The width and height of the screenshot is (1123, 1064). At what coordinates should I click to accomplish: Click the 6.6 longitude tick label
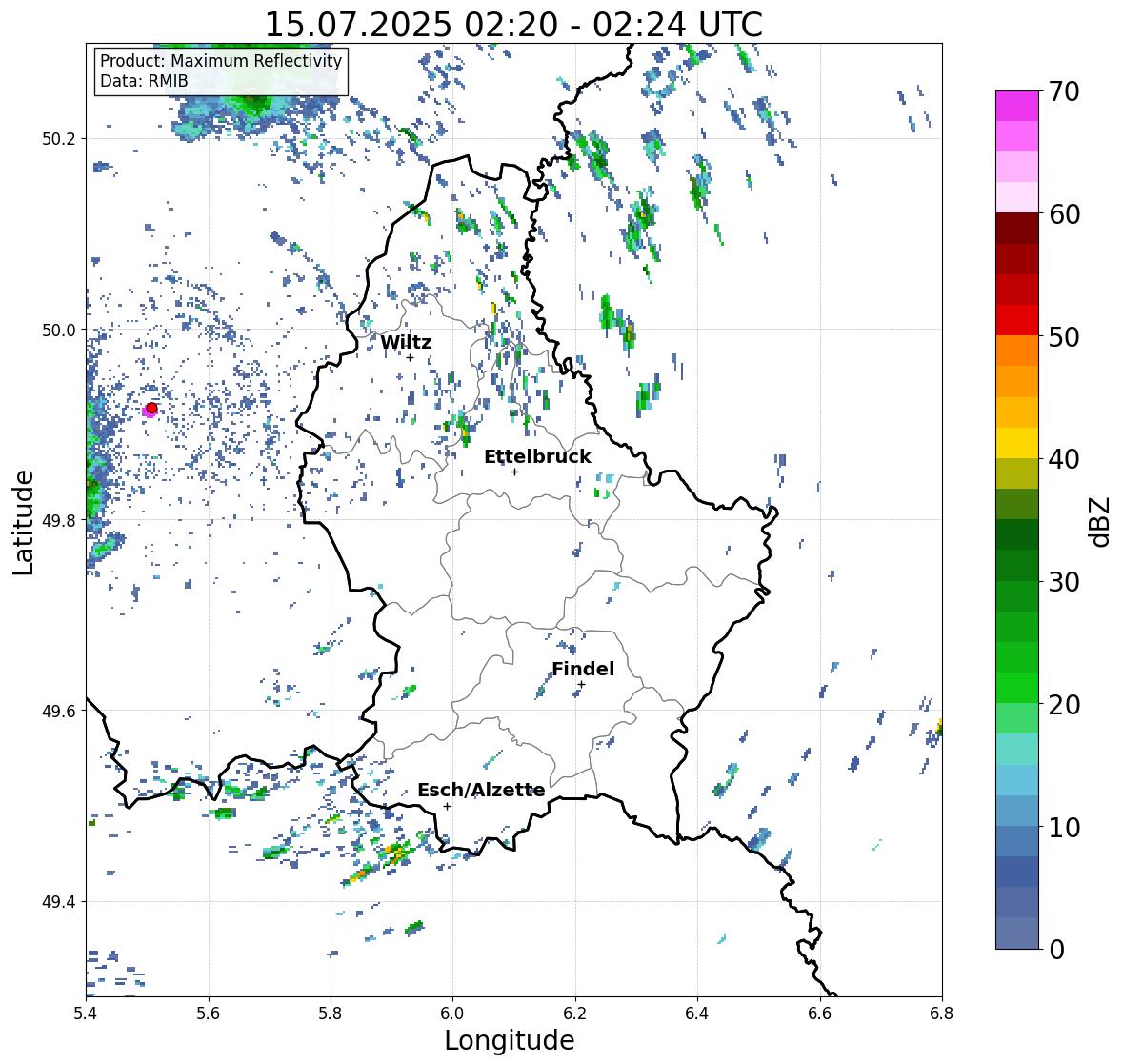coord(819,1014)
